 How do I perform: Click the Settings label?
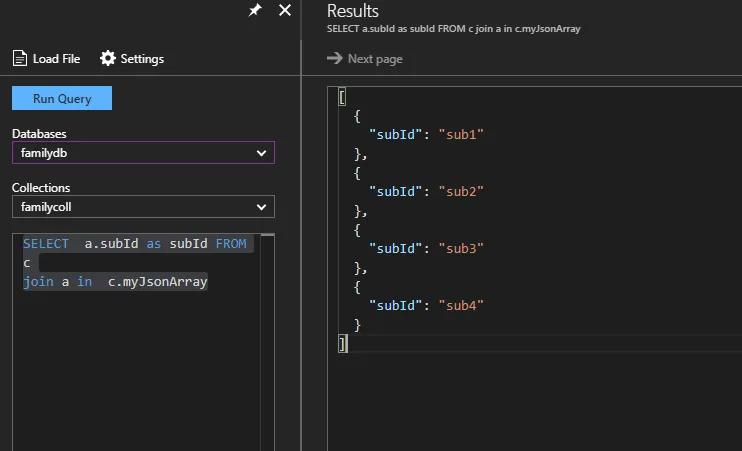[142, 59]
